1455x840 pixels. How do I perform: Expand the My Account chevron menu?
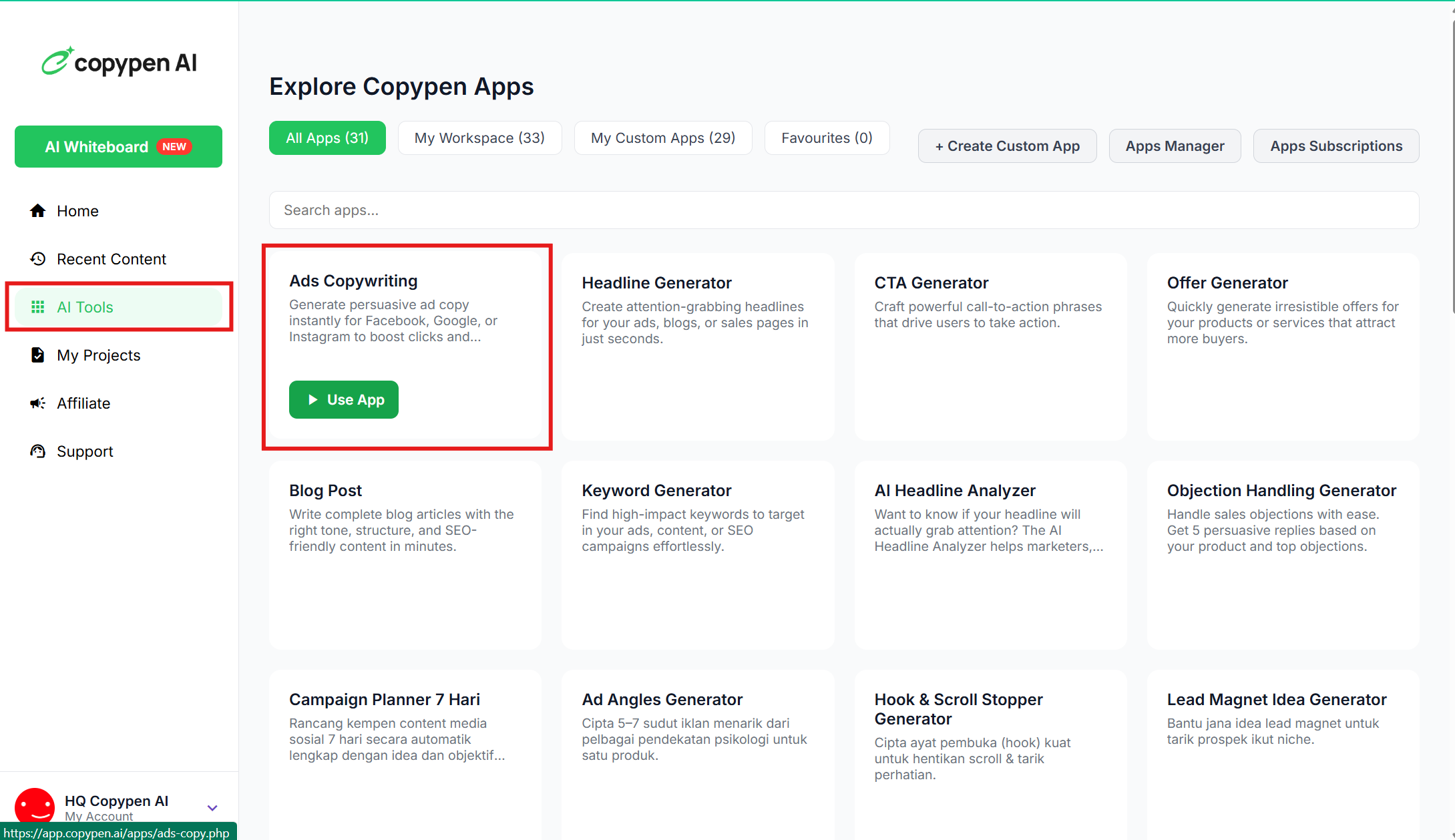pyautogui.click(x=212, y=808)
